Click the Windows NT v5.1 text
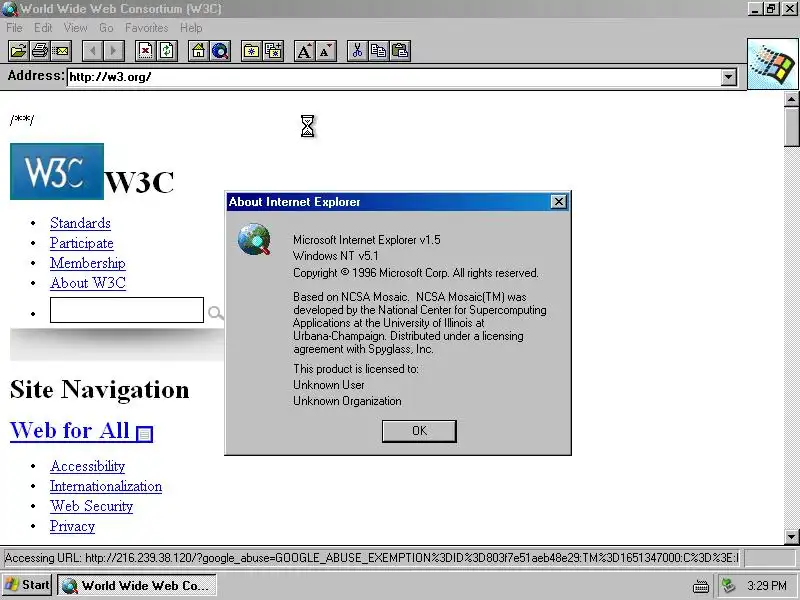Screen dimensions: 800x600 (x=336, y=256)
